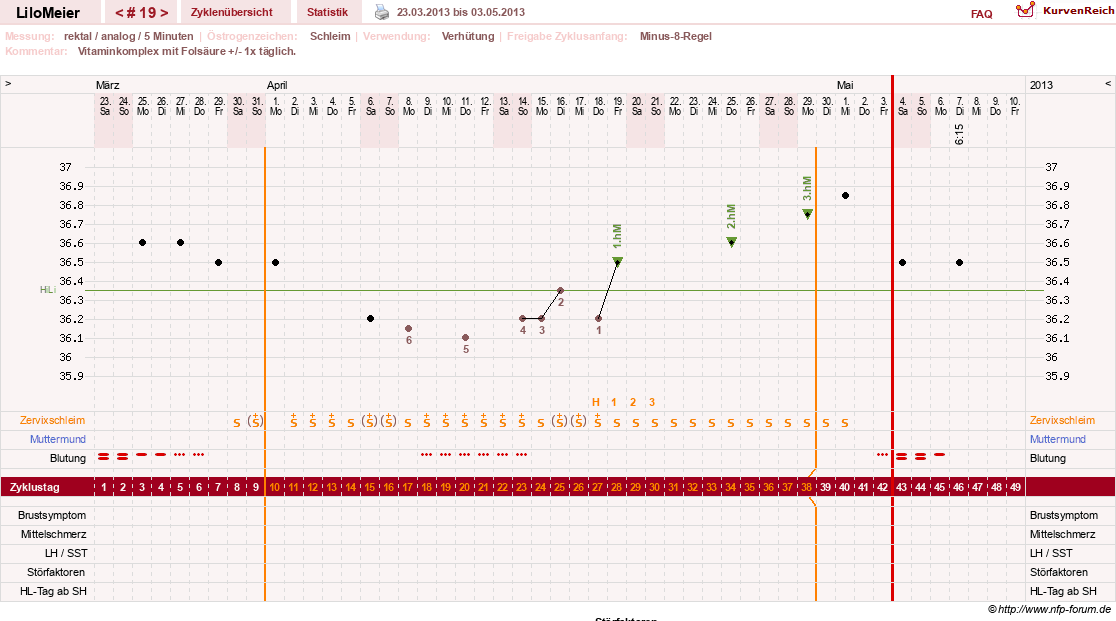Go to next cycle with the > arrow after # 19

pyautogui.click(x=164, y=13)
